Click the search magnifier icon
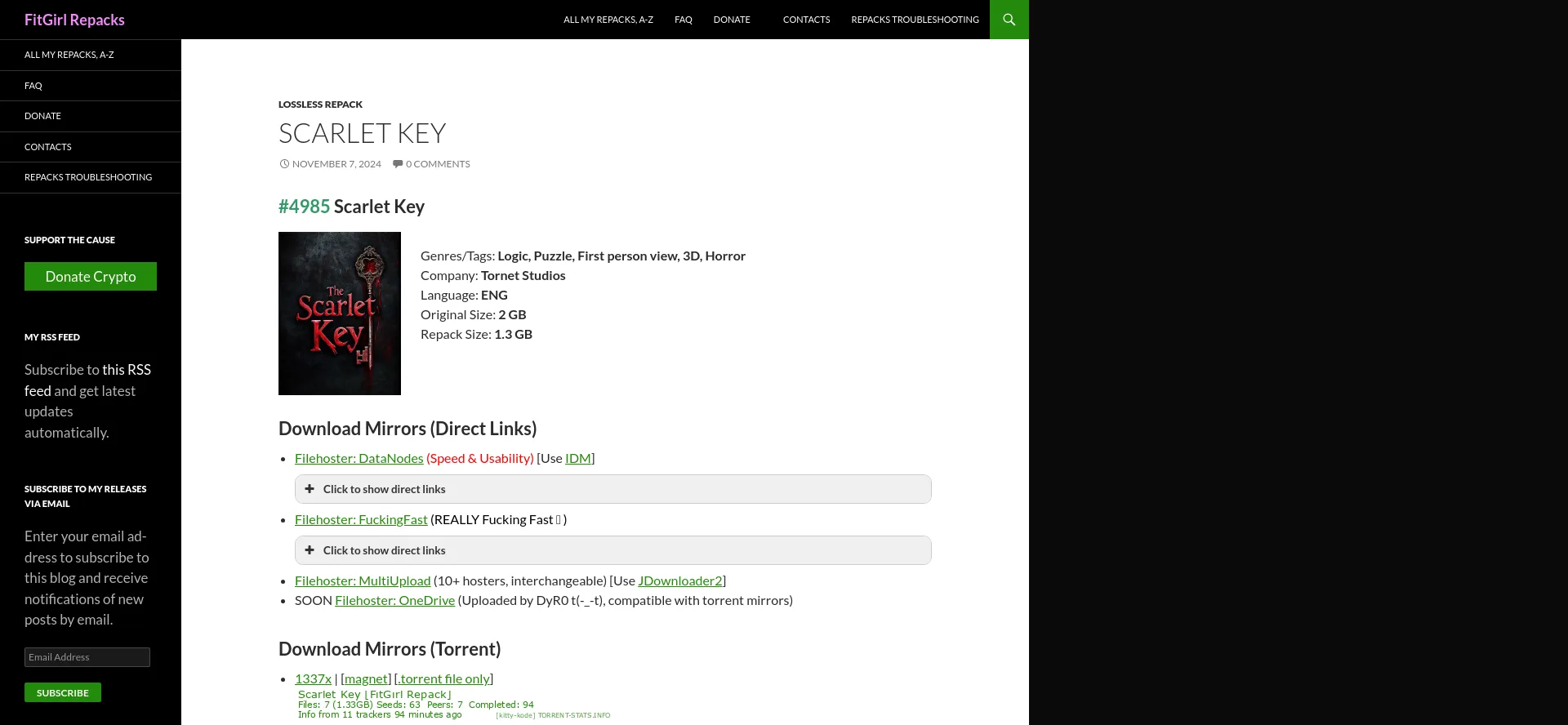Viewport: 1568px width, 725px height. [1009, 20]
